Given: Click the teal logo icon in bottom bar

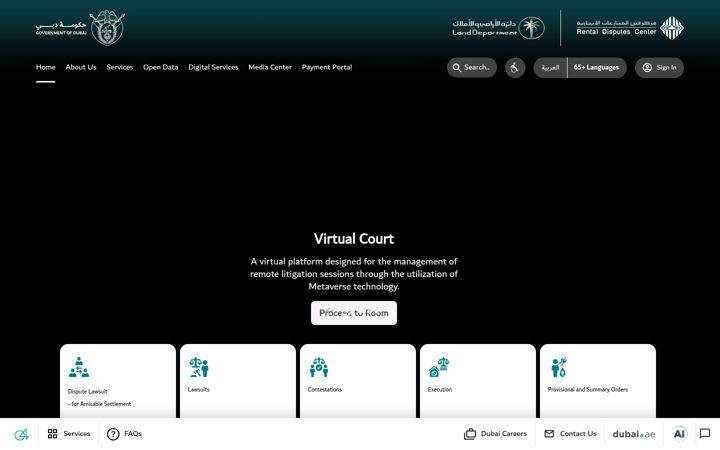Looking at the screenshot, I should pyautogui.click(x=21, y=434).
